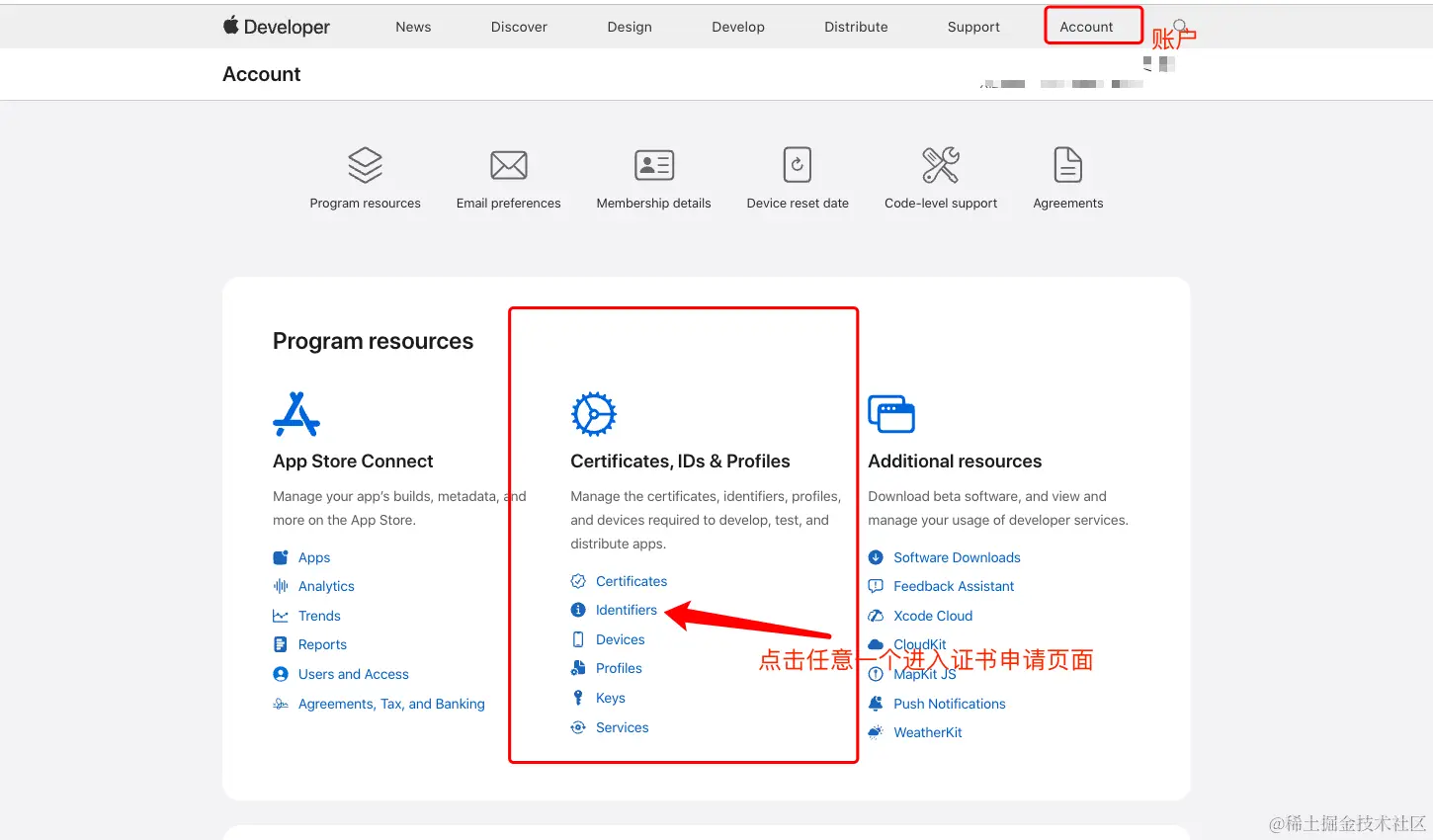Click the Apple Developer logo

coord(277,27)
